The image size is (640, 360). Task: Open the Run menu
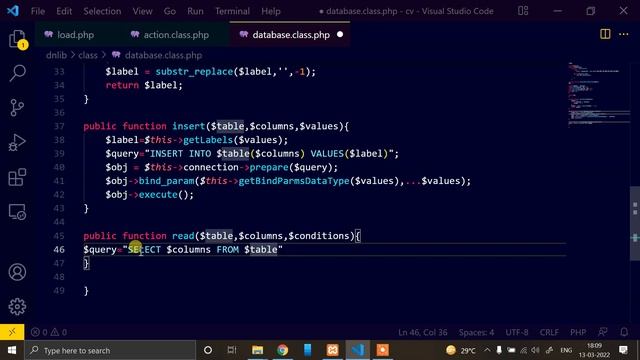(195, 11)
